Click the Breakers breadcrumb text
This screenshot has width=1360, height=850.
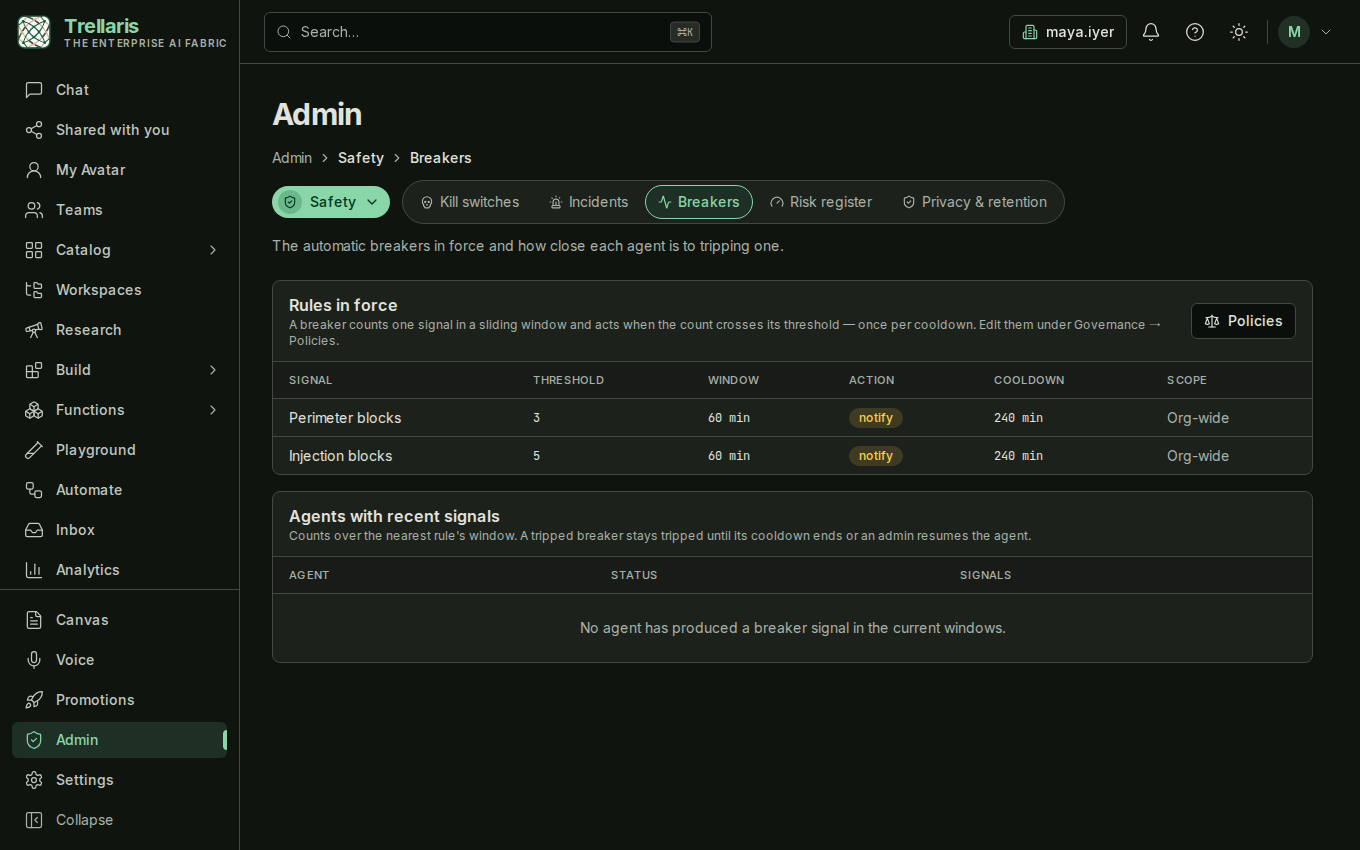click(x=441, y=158)
